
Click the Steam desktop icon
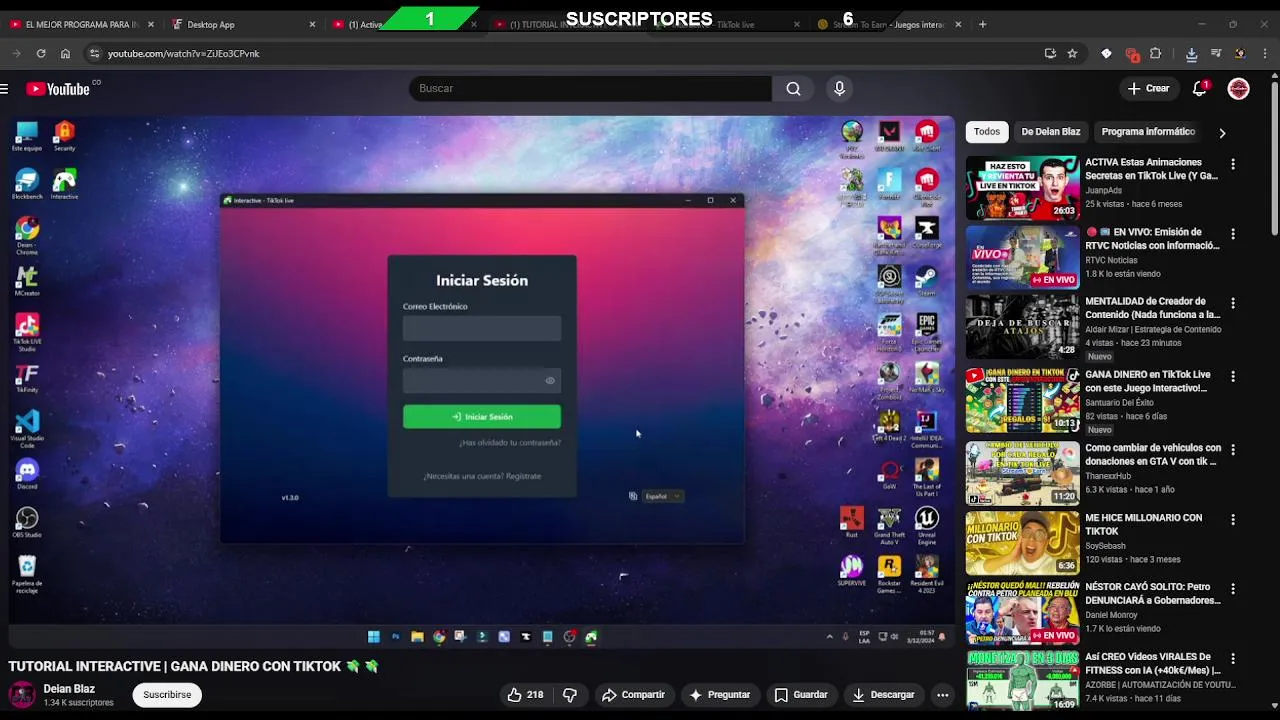coord(926,279)
